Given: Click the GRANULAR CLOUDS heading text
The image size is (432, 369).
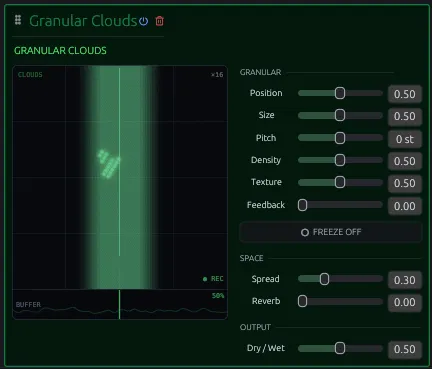Looking at the screenshot, I should [x=60, y=51].
